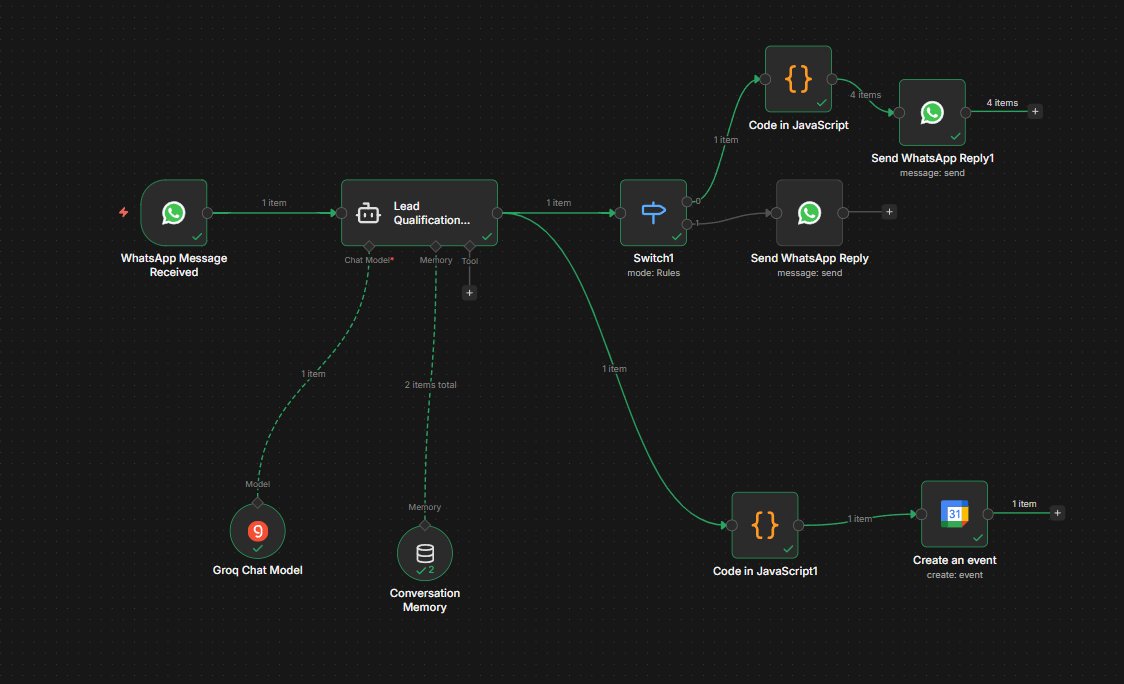Click the red lightning trigger badge
This screenshot has width=1124, height=684.
tap(124, 211)
